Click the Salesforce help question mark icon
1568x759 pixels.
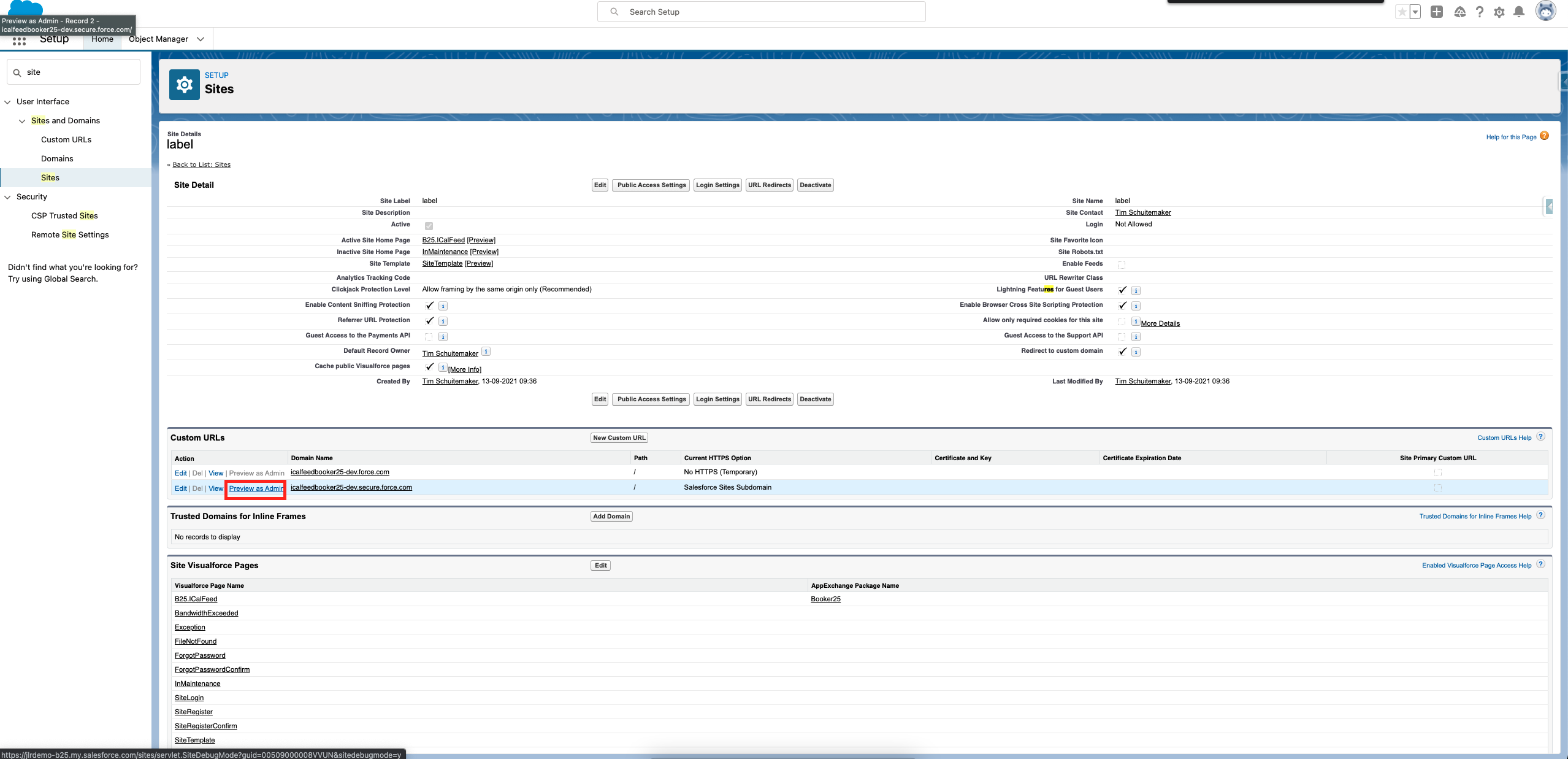[x=1479, y=12]
